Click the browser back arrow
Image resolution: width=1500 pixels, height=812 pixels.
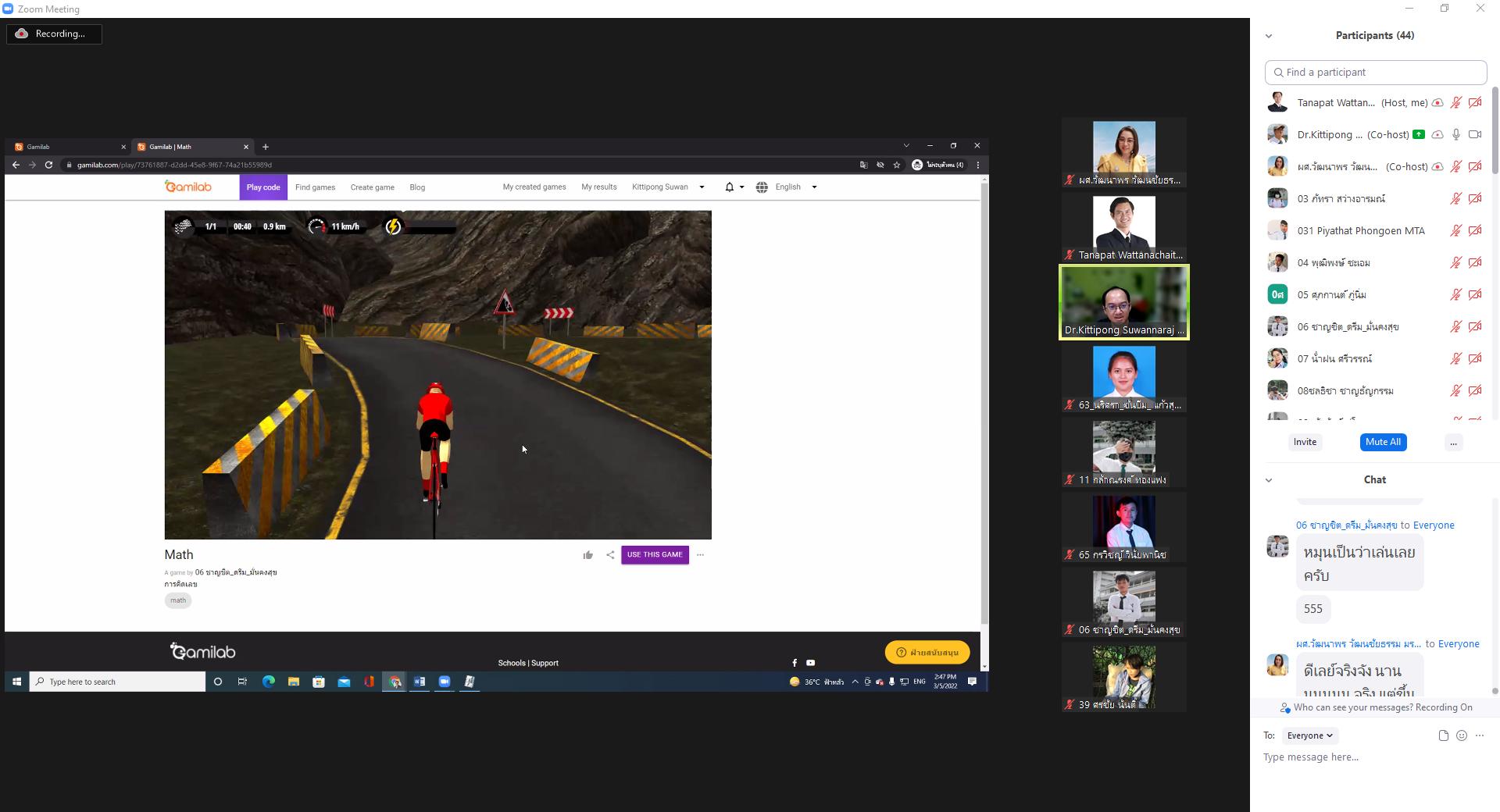16,165
